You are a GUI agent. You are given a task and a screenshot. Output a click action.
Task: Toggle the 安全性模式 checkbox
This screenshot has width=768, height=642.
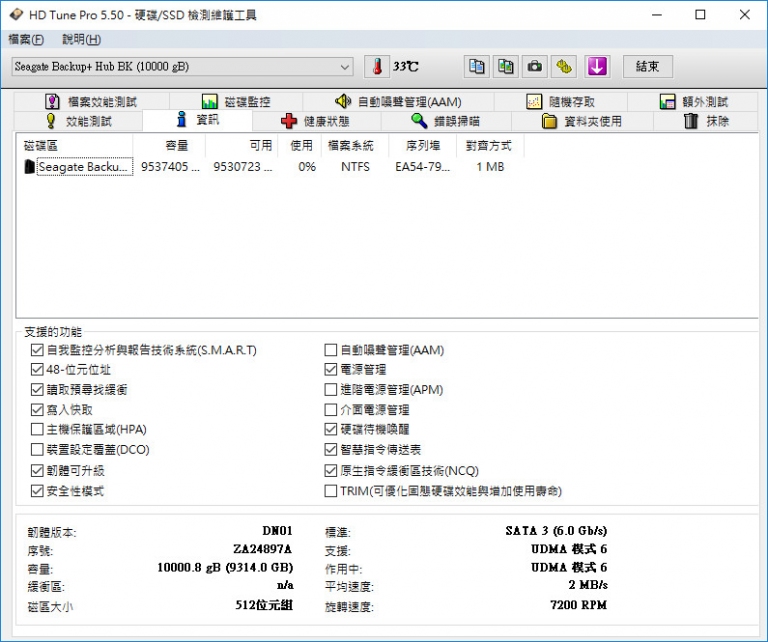pyautogui.click(x=37, y=491)
